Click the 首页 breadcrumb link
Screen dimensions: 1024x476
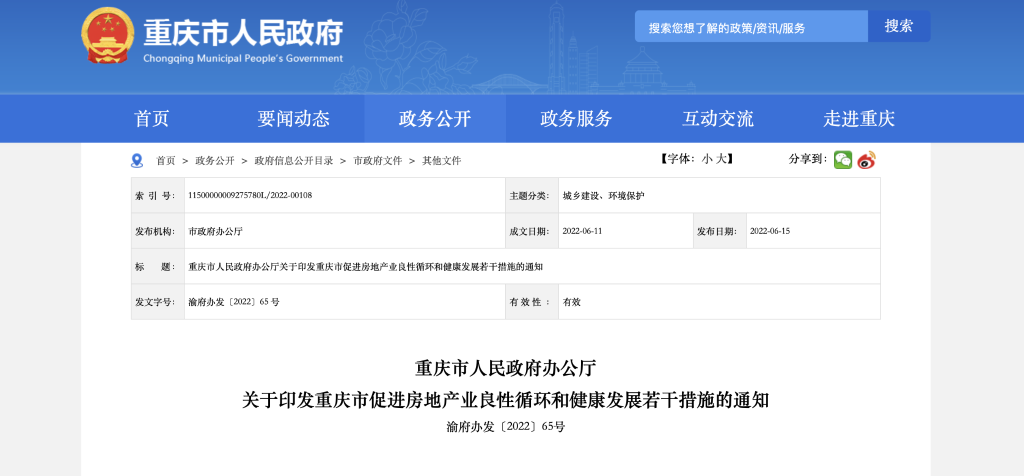[165, 161]
